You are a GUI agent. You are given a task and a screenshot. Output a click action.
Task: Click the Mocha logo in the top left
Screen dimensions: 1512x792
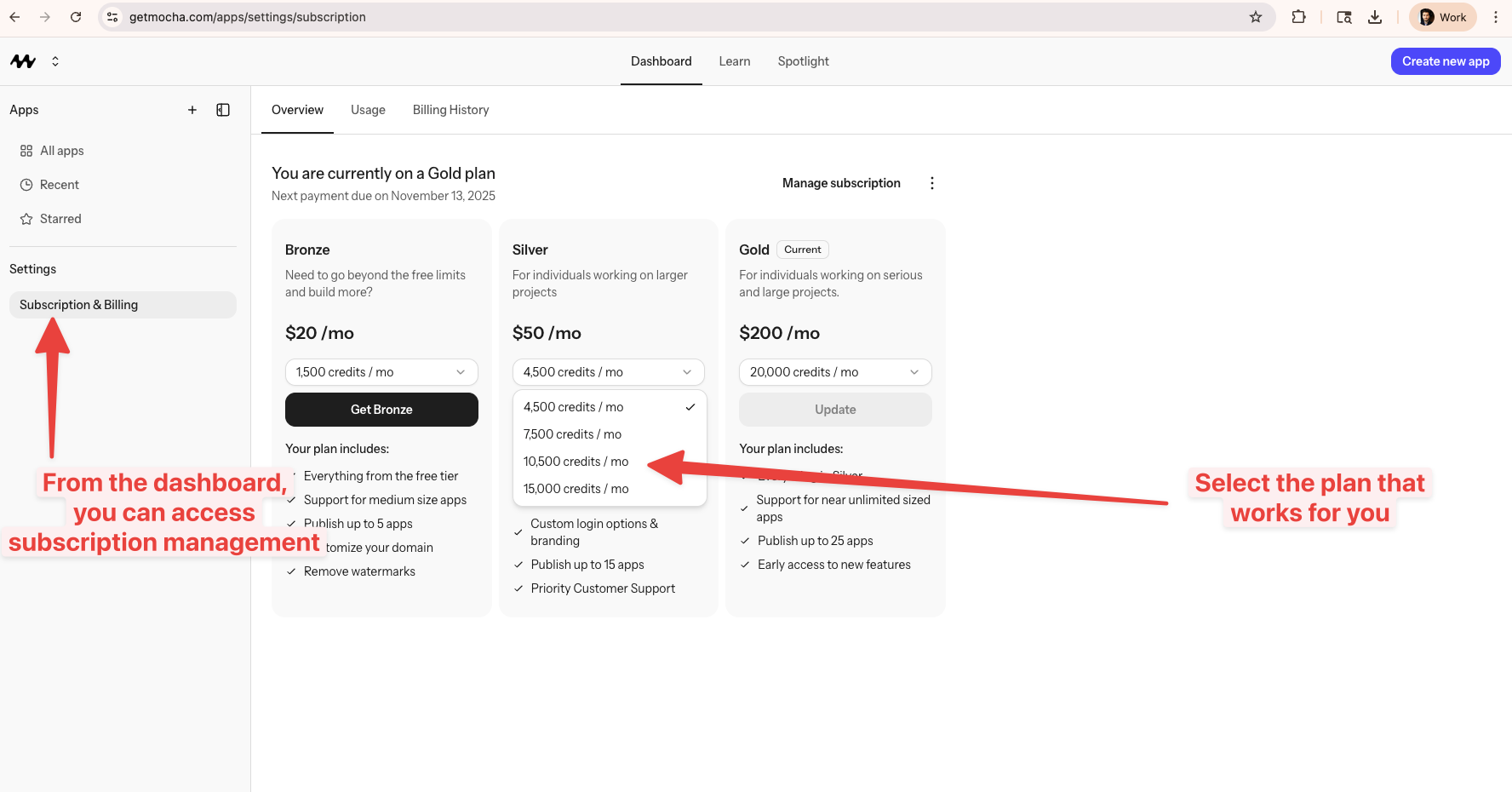click(x=23, y=60)
